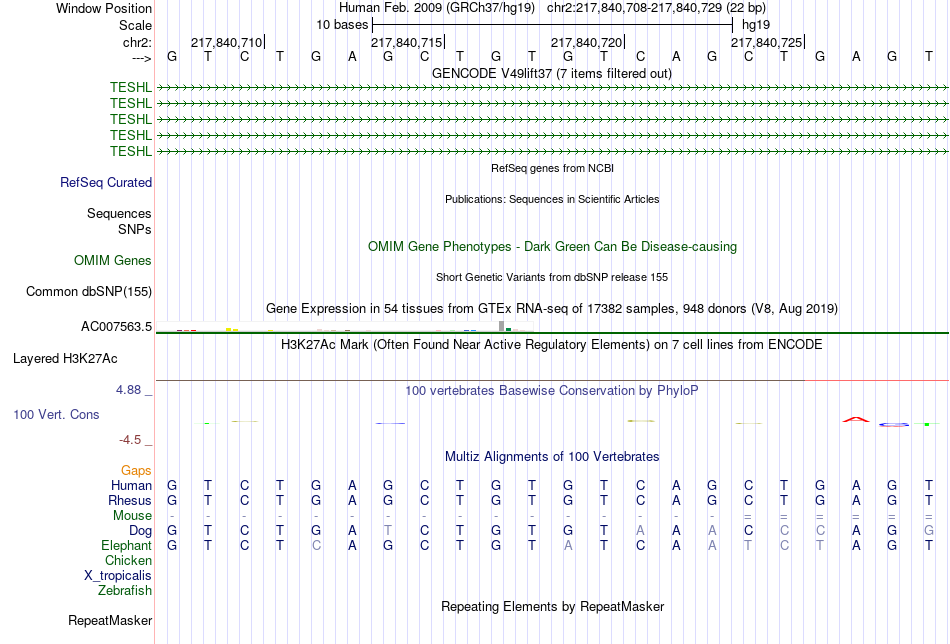
Task: Click the Human alignment row label
Action: pyautogui.click(x=131, y=485)
